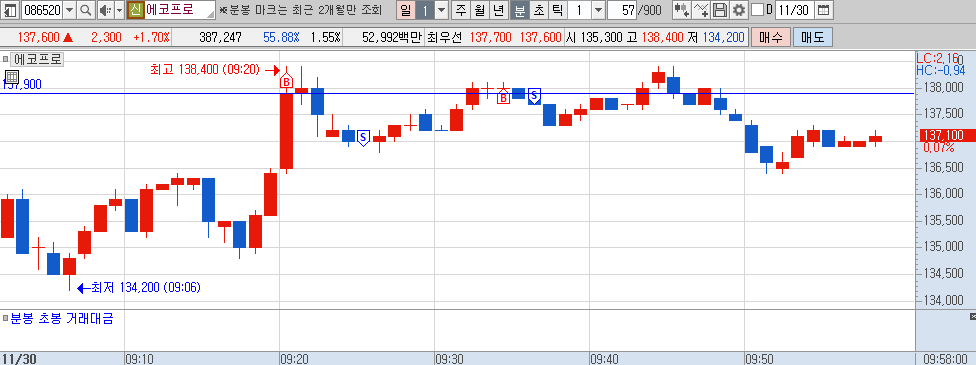Click the change rate +1.70%
This screenshot has width=976, height=365.
[x=151, y=37]
